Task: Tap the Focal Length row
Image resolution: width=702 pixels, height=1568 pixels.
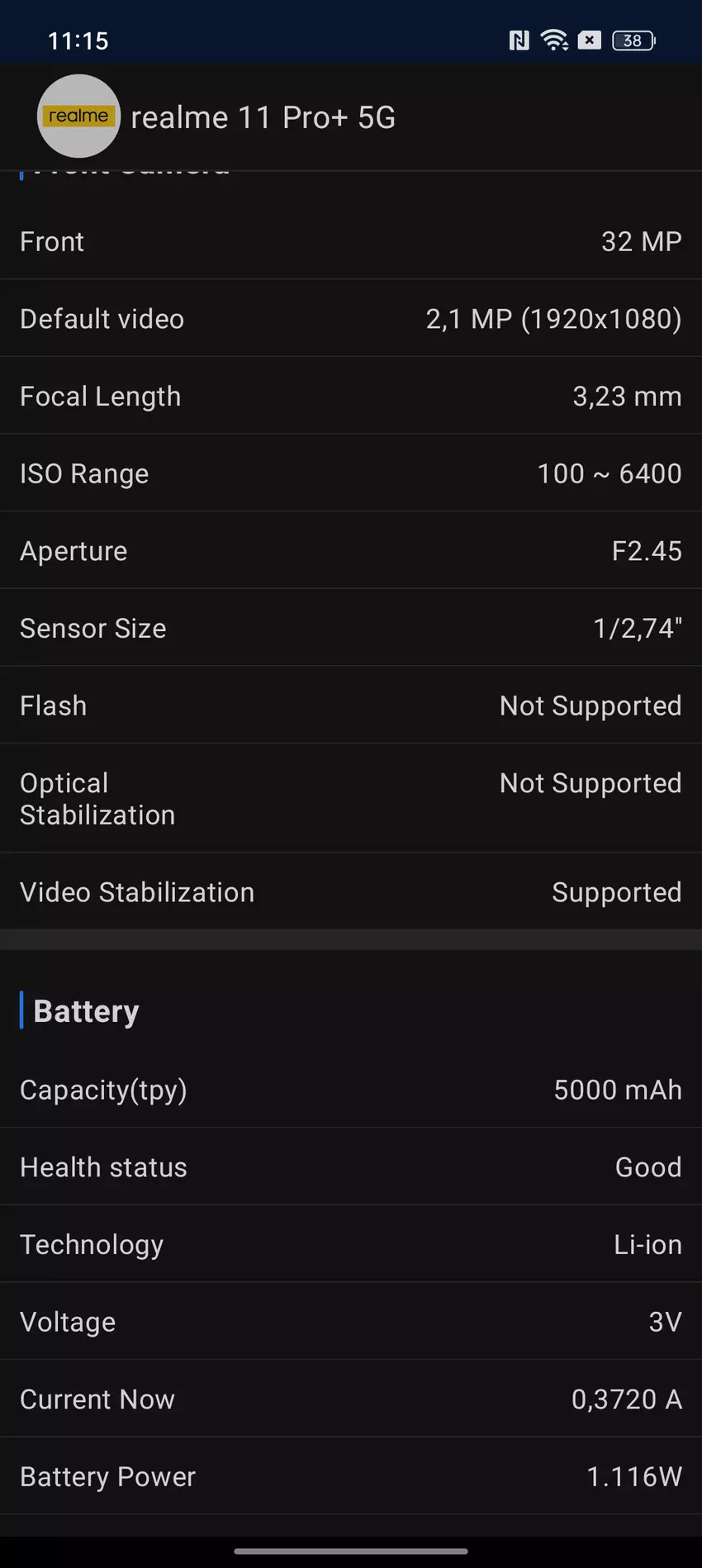Action: tap(351, 396)
